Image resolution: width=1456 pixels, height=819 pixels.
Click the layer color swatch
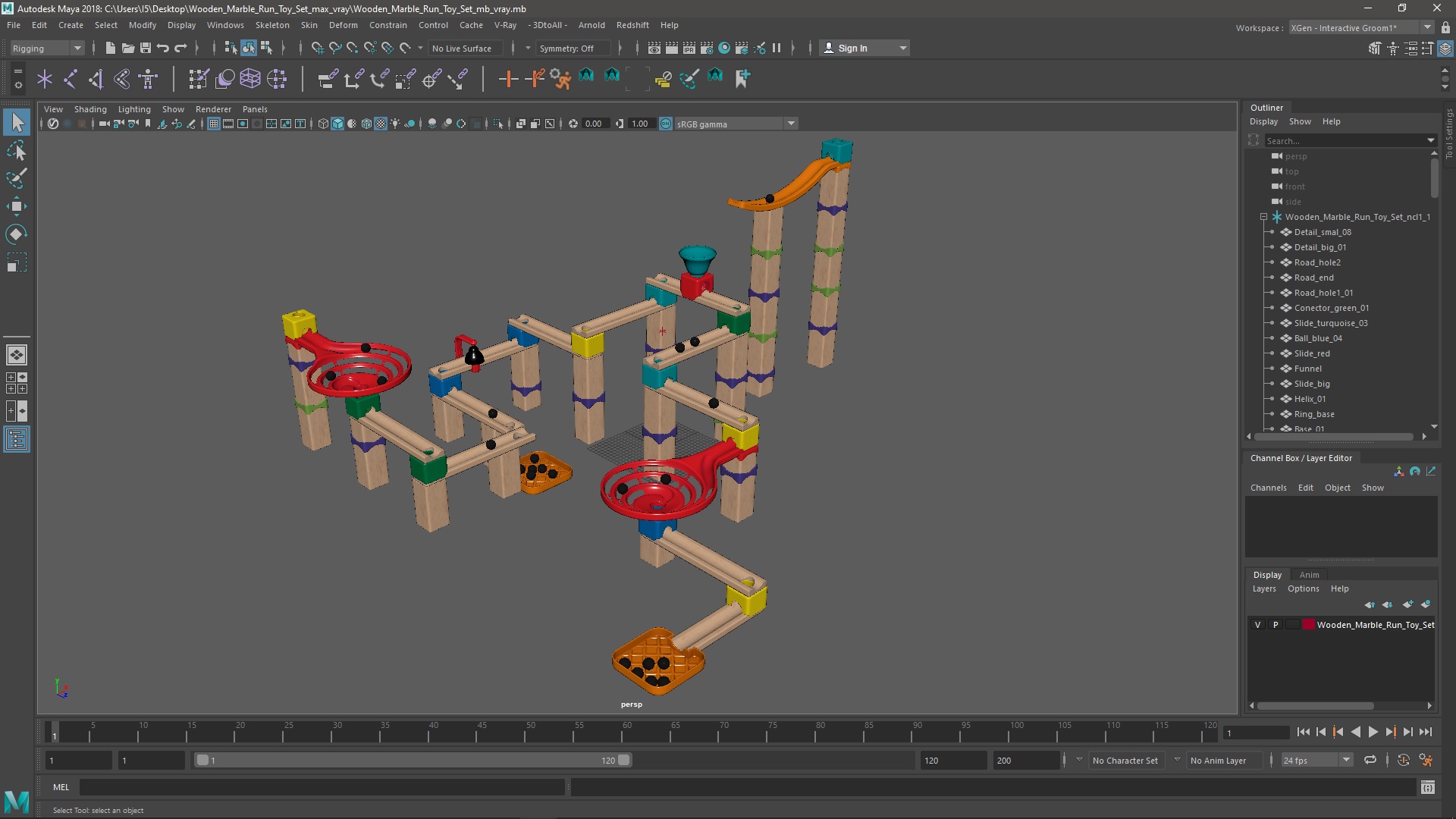1308,625
